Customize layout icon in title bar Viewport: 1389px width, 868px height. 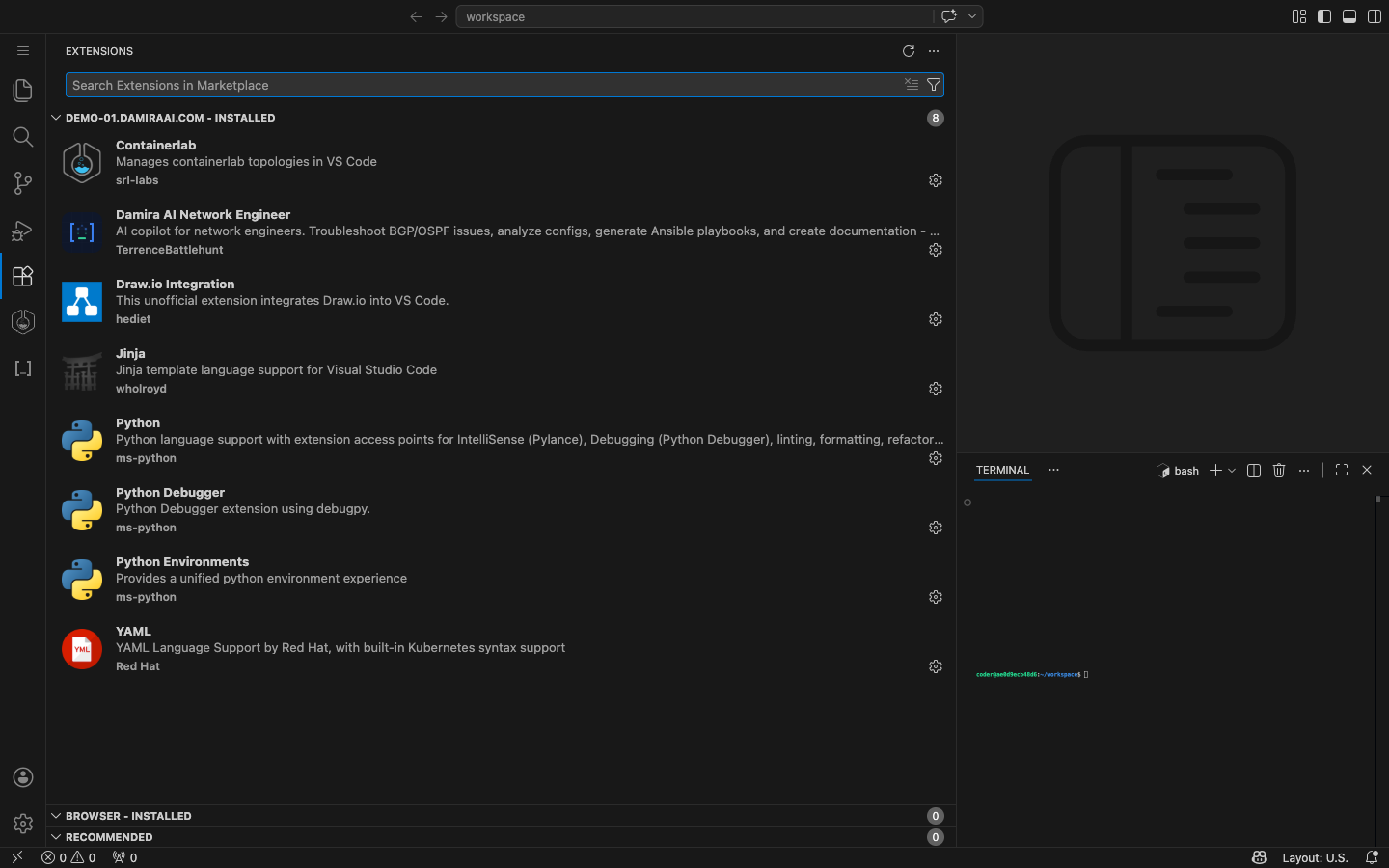coord(1299,16)
